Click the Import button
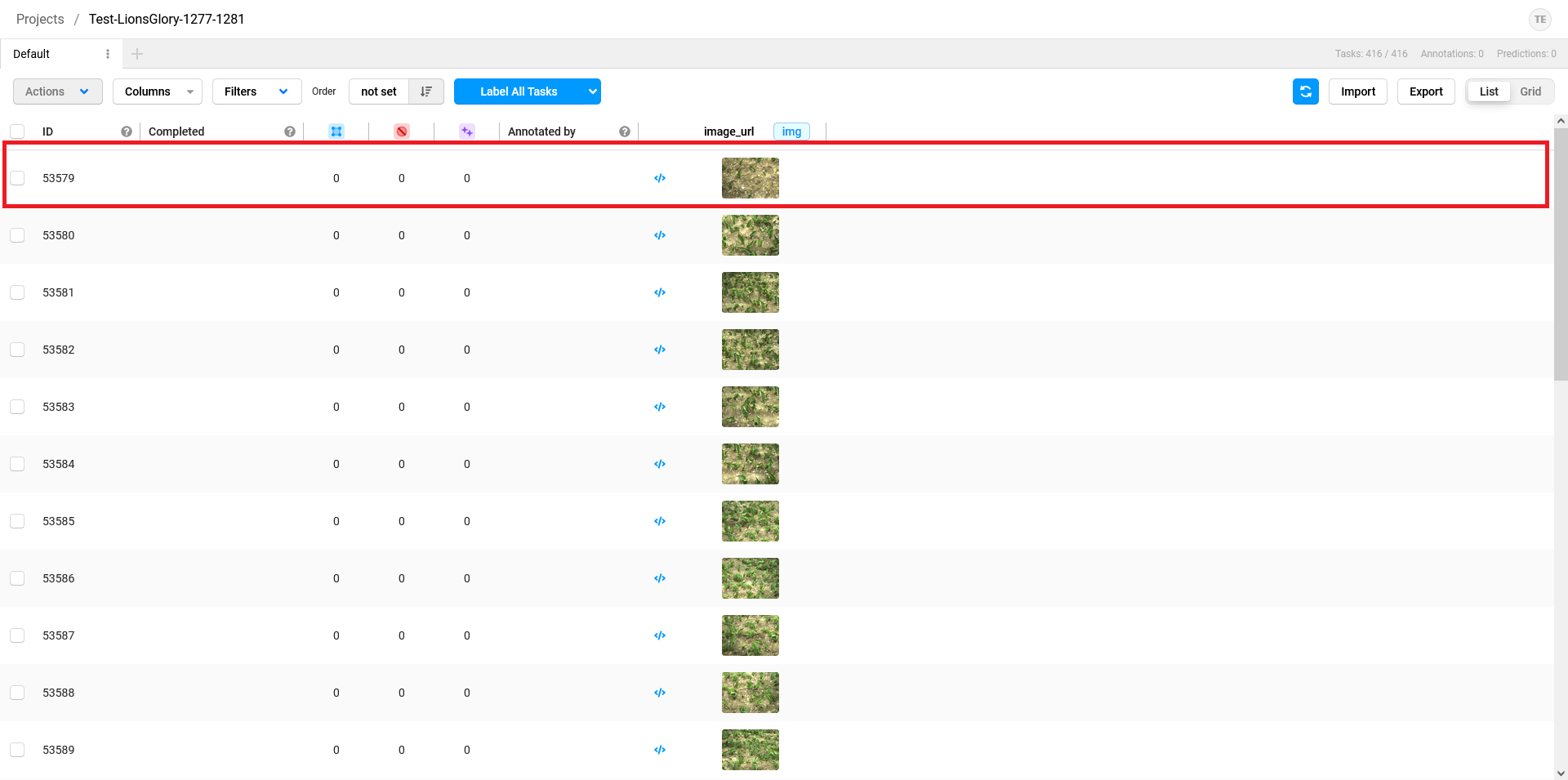 1357,91
